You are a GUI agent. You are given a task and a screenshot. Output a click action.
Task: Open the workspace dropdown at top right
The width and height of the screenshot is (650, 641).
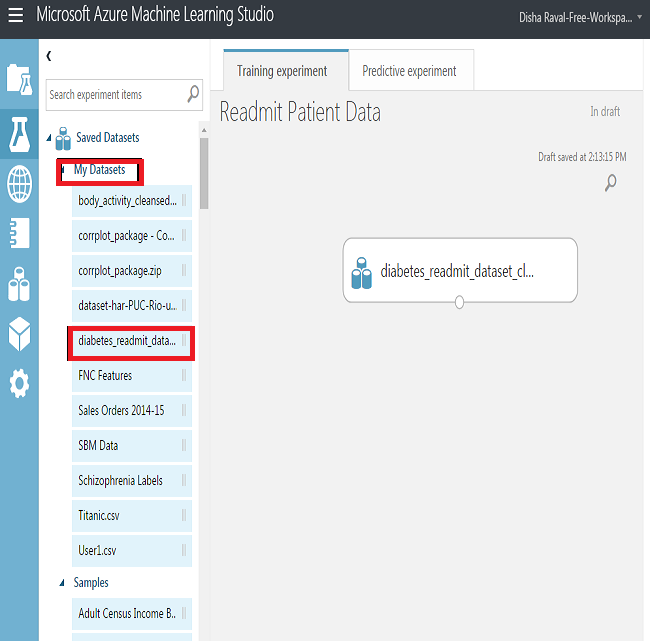(x=639, y=17)
